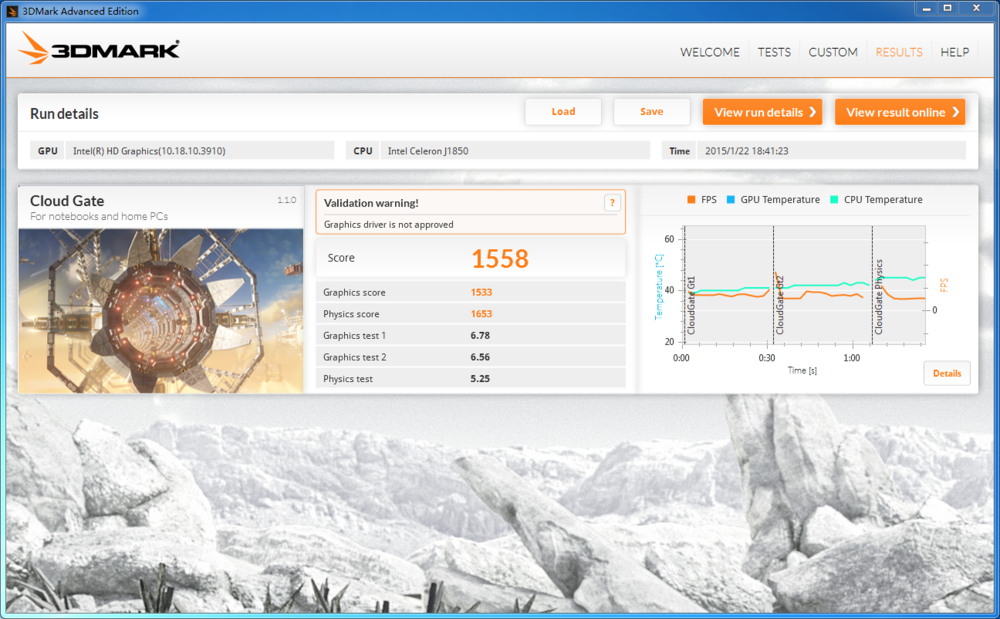Select the RESULTS tab
This screenshot has width=1000, height=619.
point(899,52)
